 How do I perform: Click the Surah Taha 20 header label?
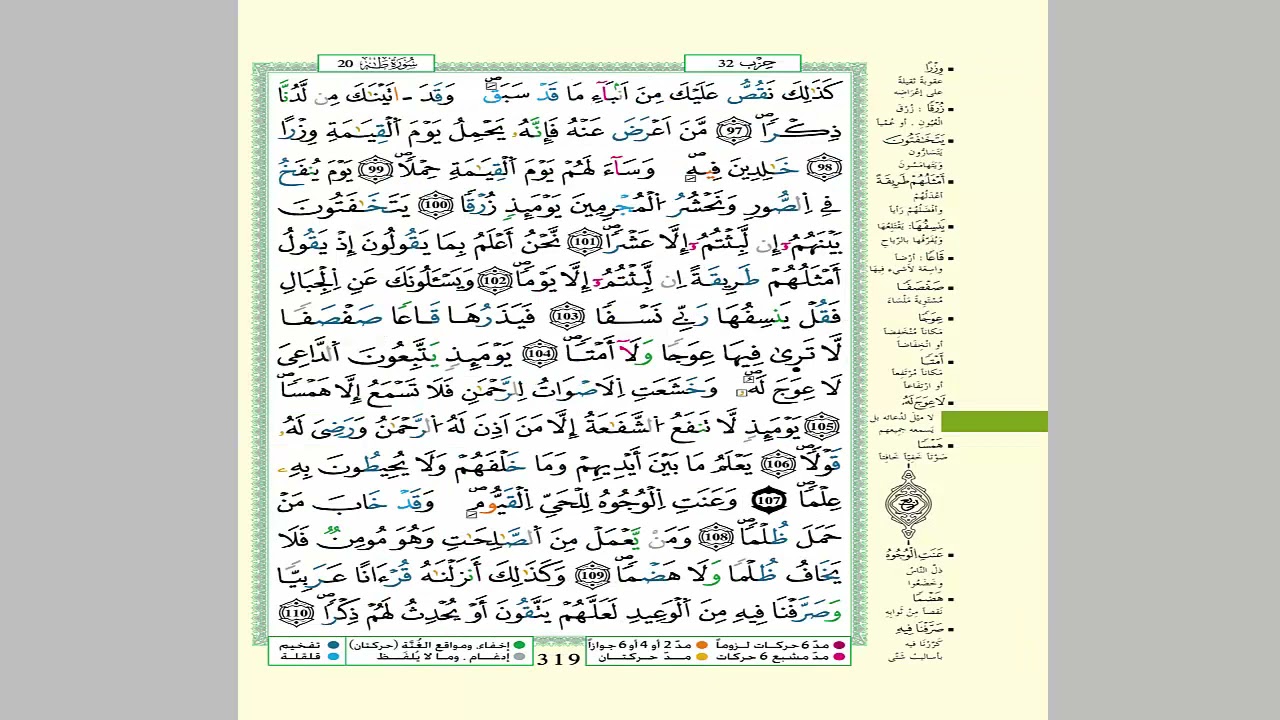coord(376,63)
